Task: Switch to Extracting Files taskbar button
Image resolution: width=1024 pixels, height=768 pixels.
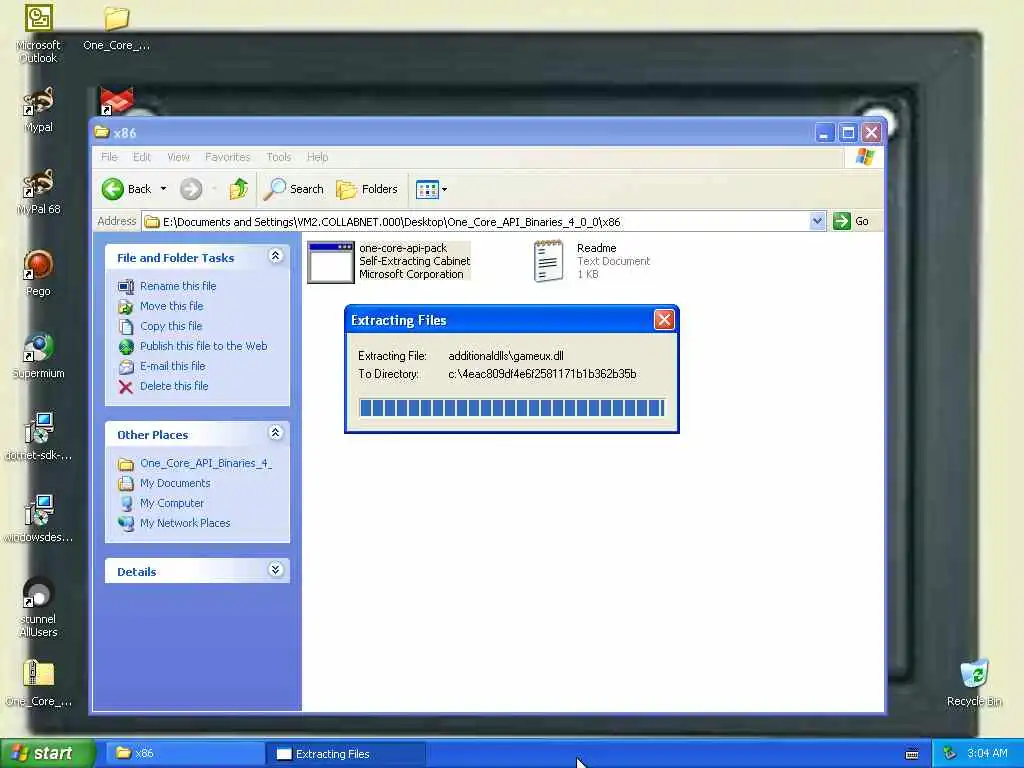Action: point(347,754)
